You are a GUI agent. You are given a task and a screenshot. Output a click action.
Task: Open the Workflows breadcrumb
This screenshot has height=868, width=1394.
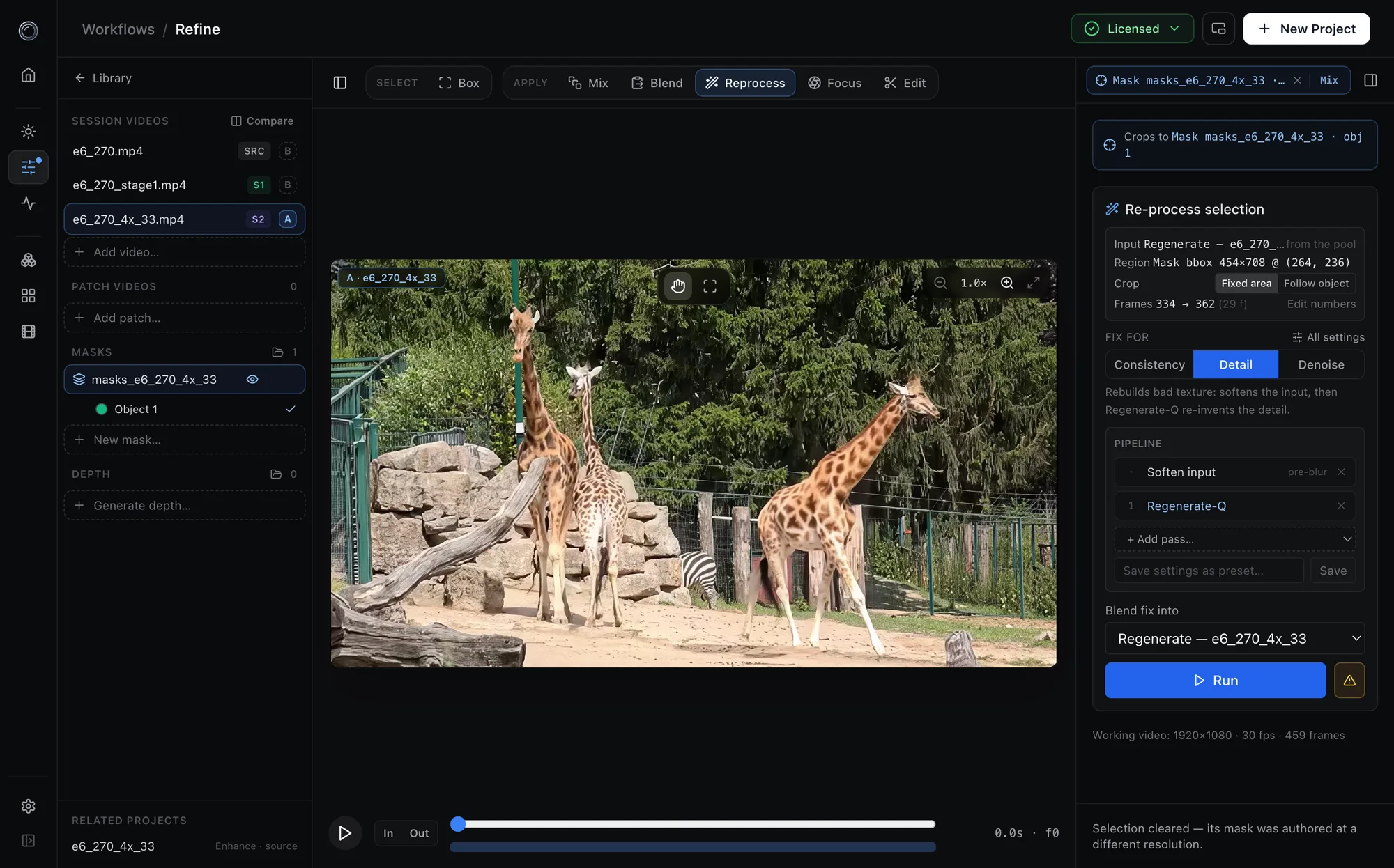tap(118, 29)
